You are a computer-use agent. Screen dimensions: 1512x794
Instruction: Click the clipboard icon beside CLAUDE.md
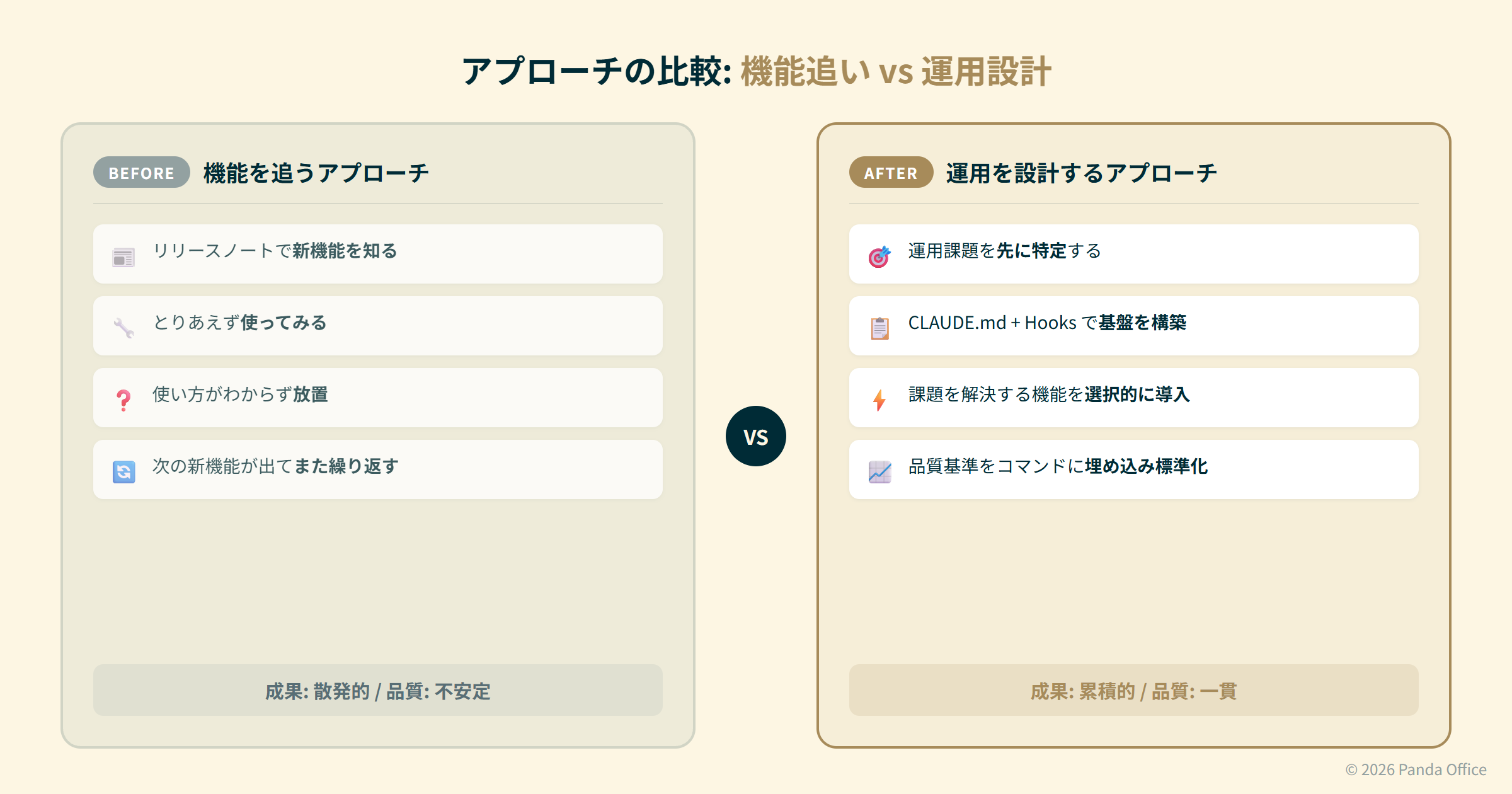879,328
